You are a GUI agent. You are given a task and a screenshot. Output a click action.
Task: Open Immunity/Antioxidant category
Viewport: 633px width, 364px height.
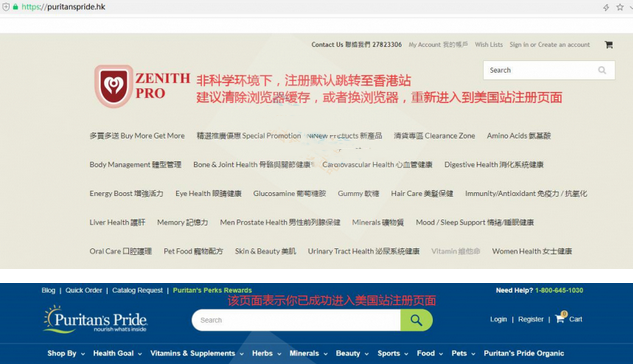tap(526, 194)
